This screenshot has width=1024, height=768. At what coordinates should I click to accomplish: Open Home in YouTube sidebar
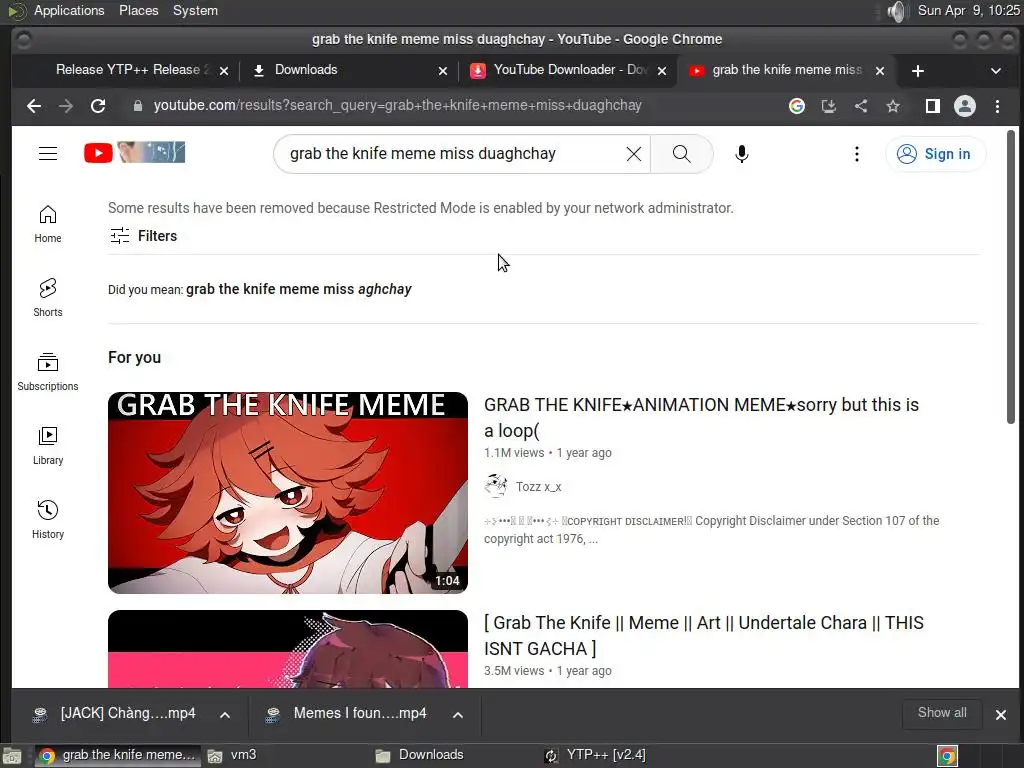(x=48, y=224)
